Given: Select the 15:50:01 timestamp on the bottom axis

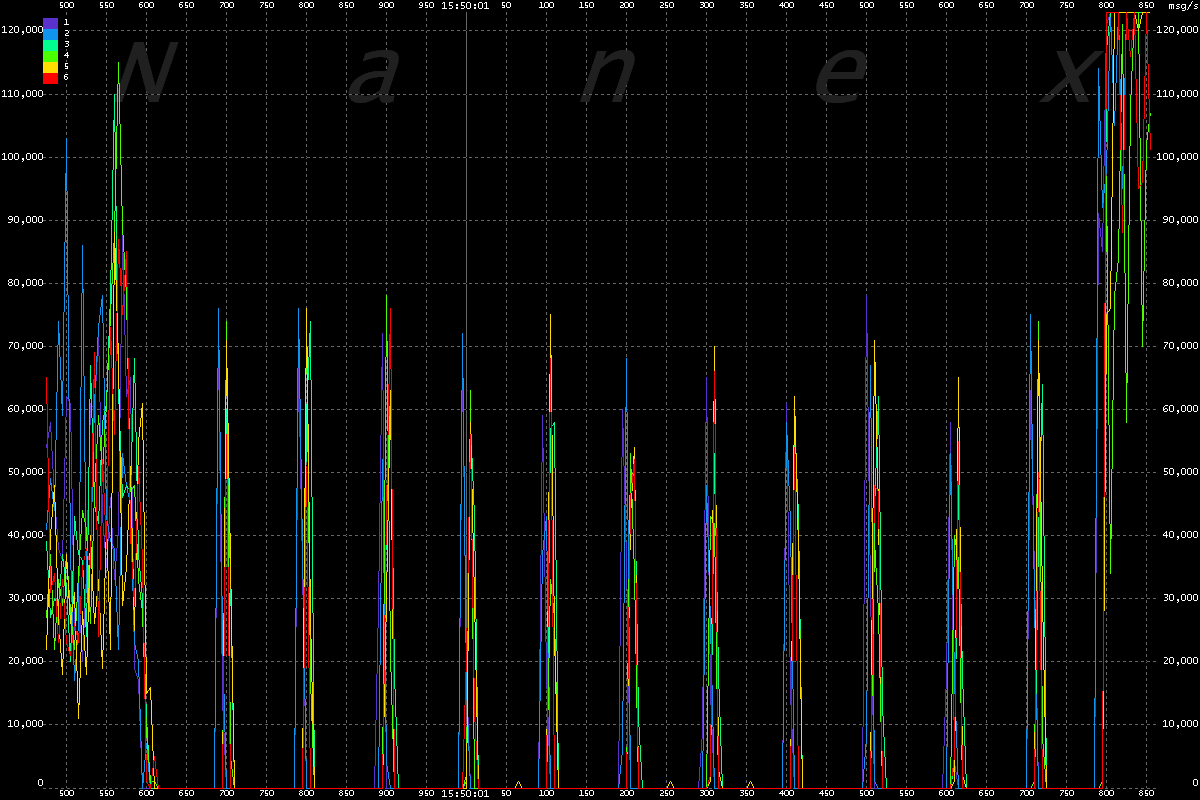Looking at the screenshot, I should (x=465, y=794).
